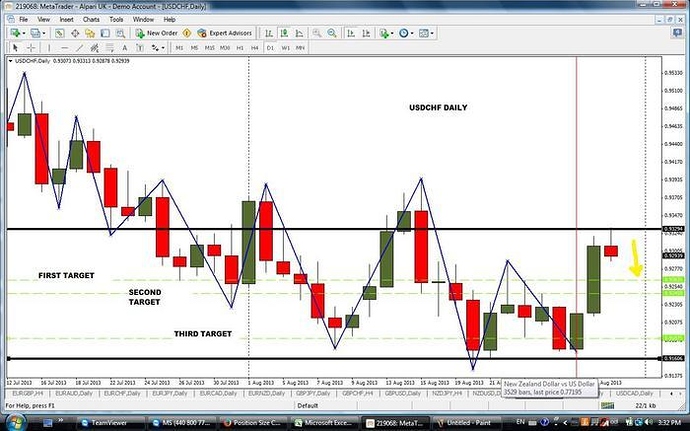Open the Help menu
690x431 pixels.
click(169, 19)
